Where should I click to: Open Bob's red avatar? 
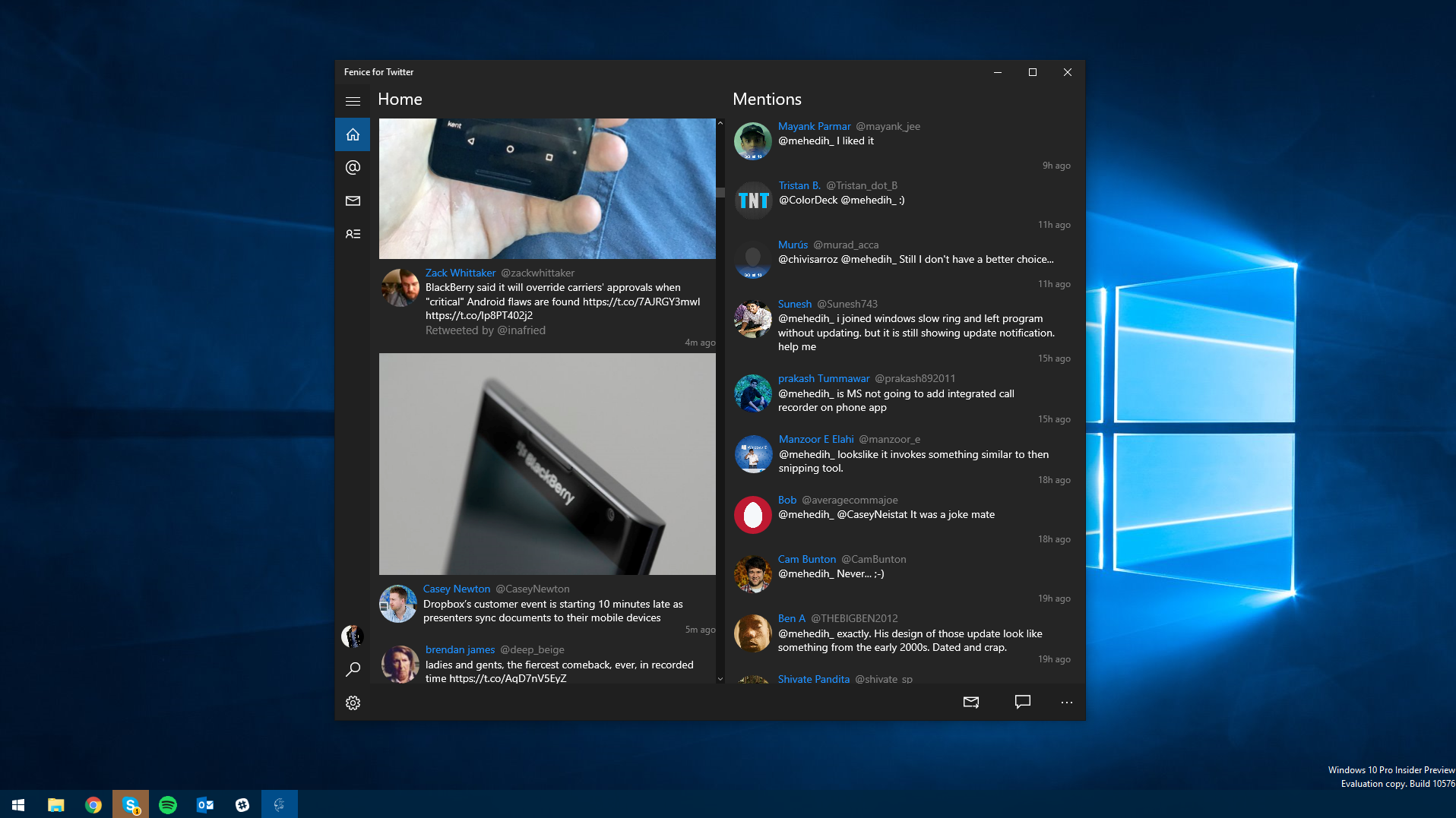coord(753,515)
